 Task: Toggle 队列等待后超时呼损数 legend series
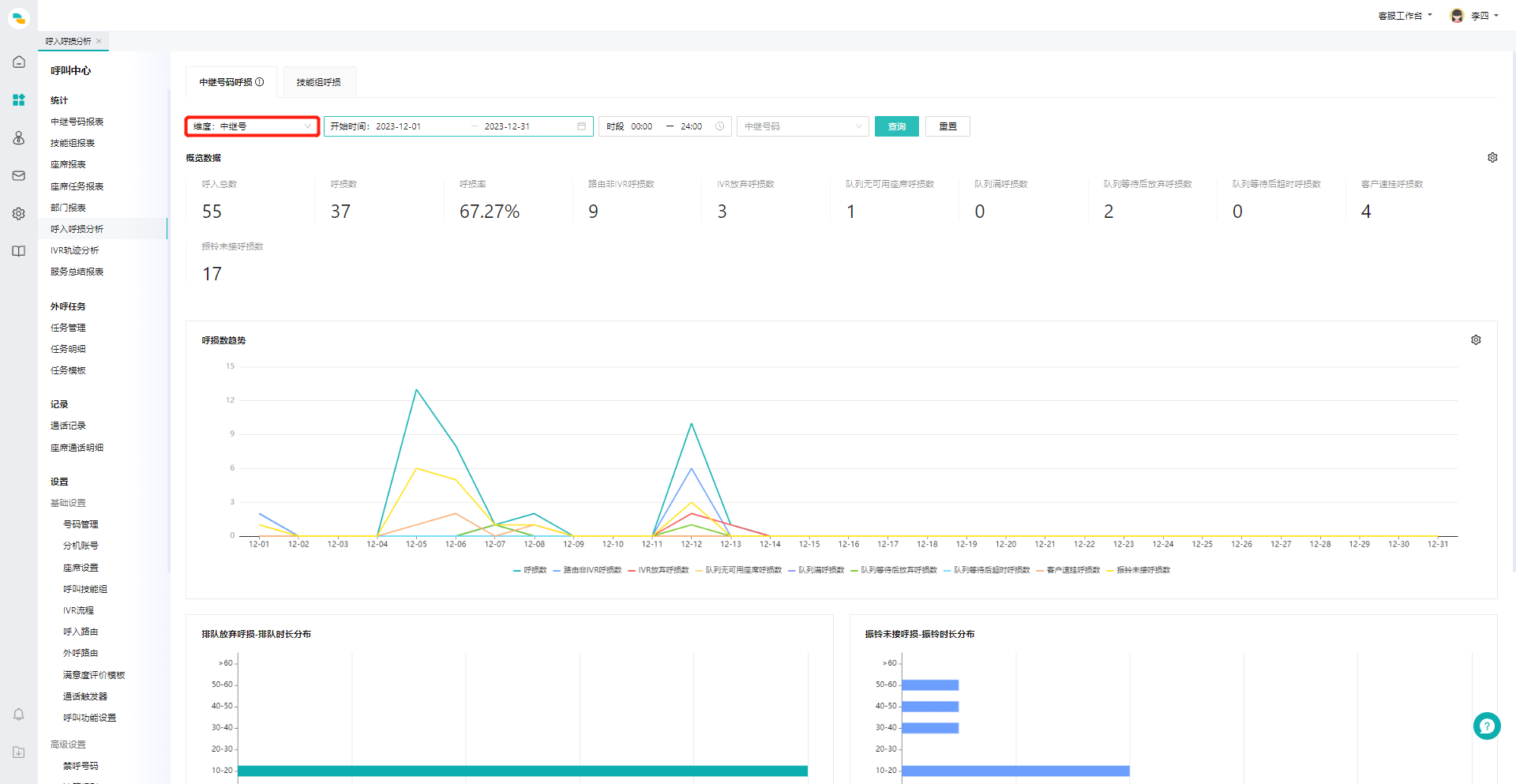[x=987, y=570]
